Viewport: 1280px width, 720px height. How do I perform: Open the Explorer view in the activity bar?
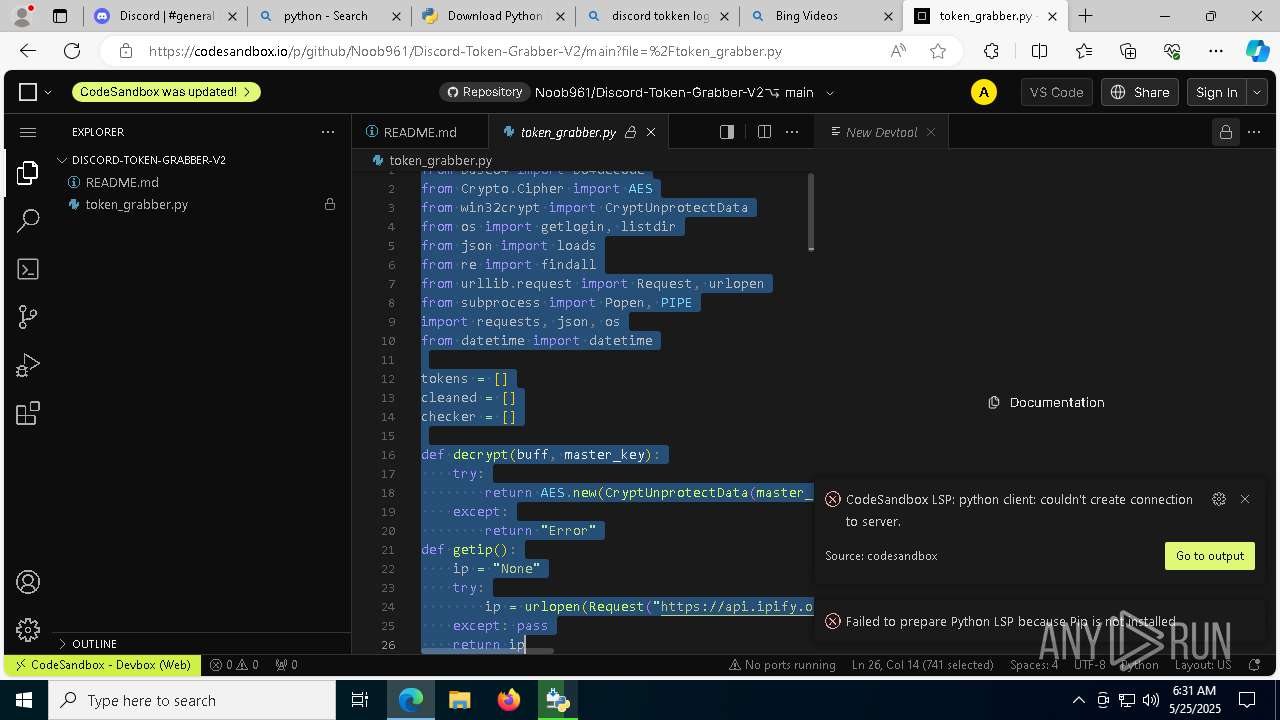(x=28, y=172)
